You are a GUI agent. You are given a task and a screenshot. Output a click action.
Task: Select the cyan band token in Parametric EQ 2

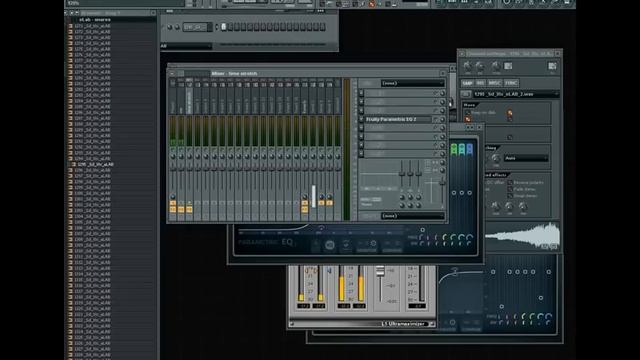[x=462, y=149]
